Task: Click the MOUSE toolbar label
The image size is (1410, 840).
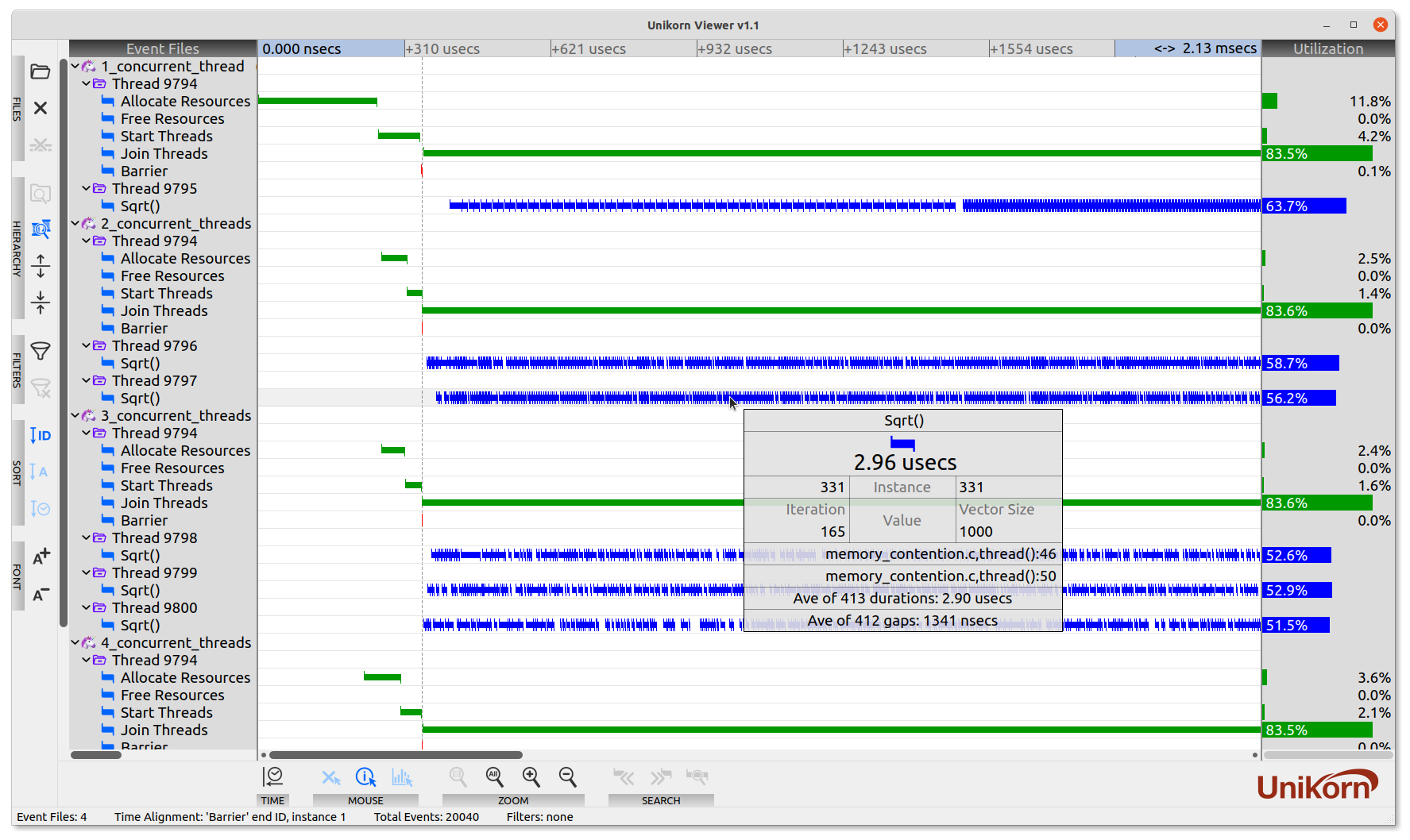Action: point(365,800)
